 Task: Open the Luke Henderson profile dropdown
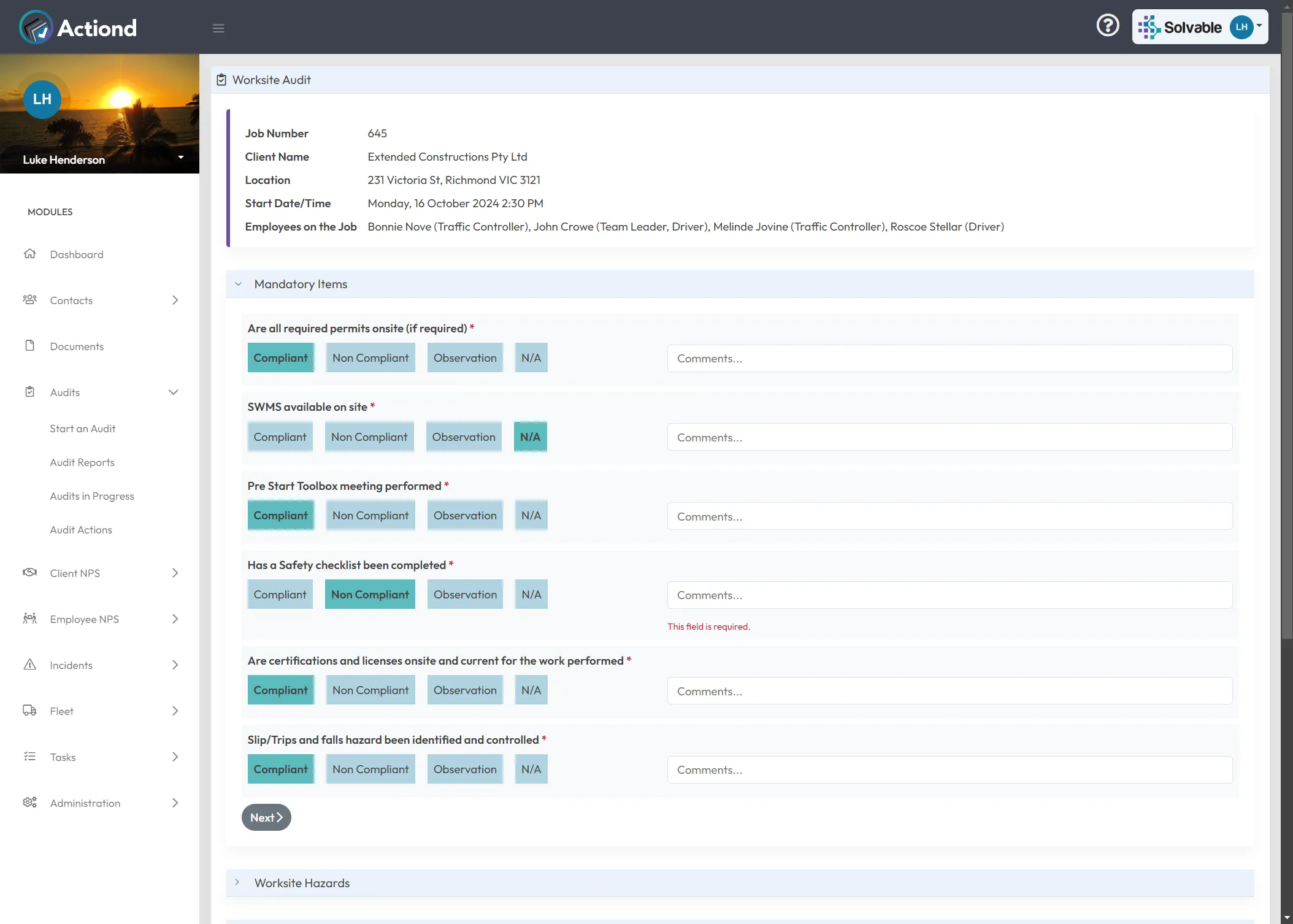coord(180,158)
